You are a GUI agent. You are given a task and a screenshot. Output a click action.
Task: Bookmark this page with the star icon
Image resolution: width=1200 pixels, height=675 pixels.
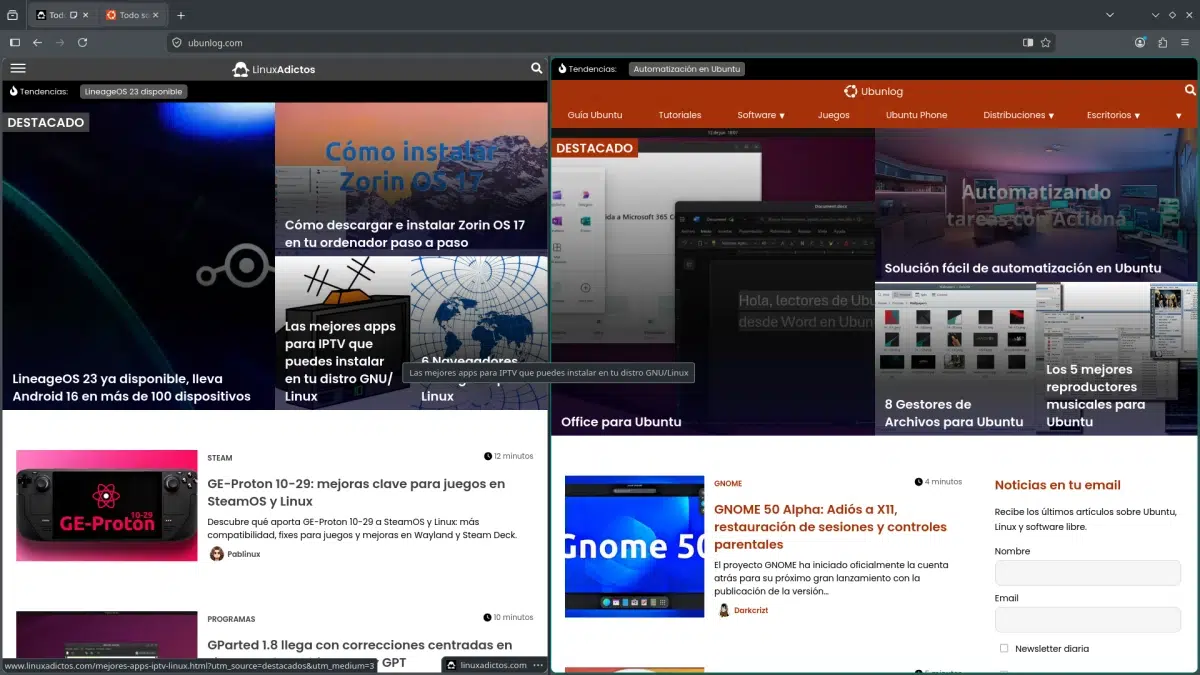point(1046,43)
